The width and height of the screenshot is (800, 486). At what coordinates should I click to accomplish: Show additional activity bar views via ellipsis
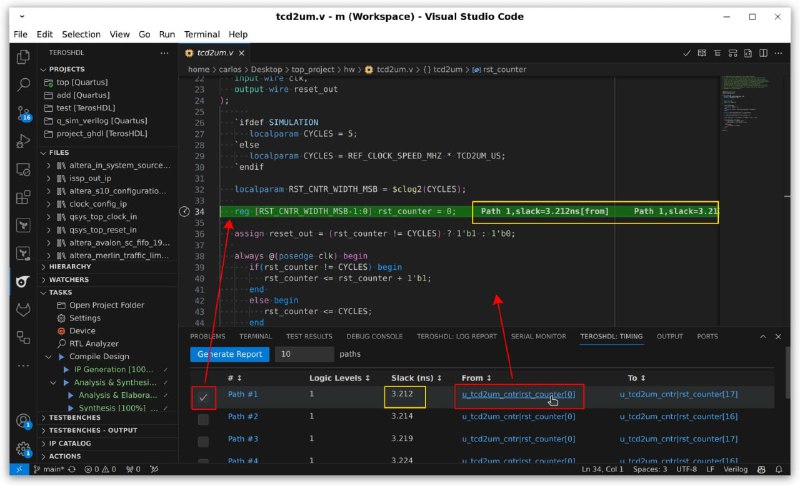pyautogui.click(x=23, y=365)
